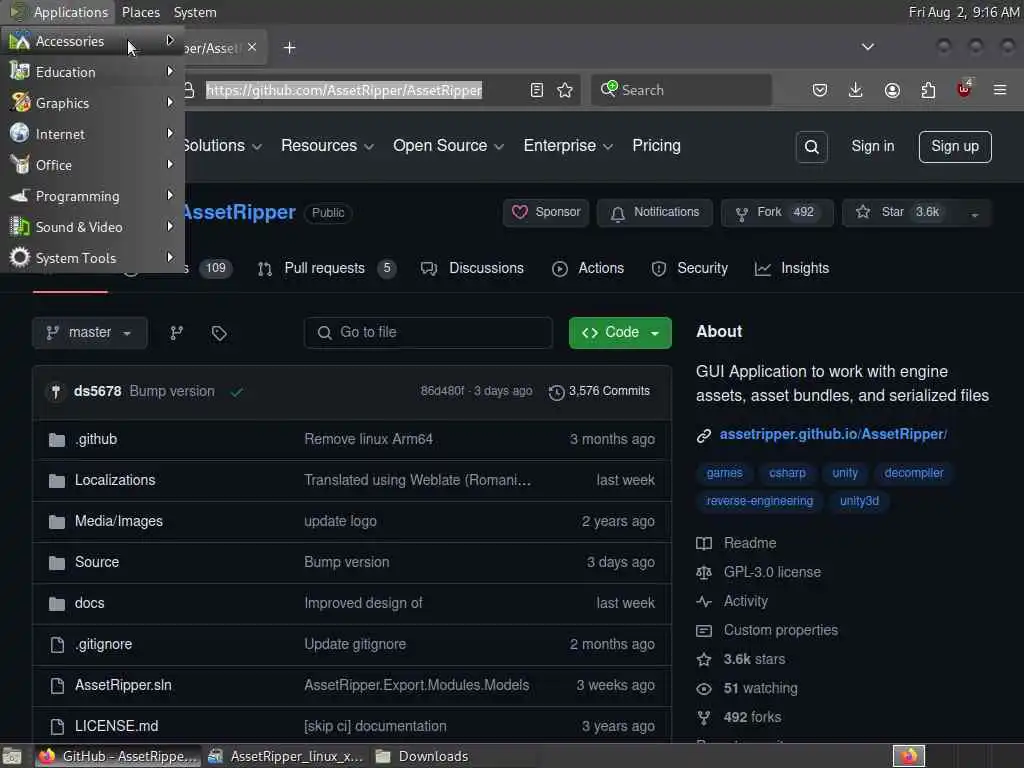Open the LICENSE.md file
Screen dimensions: 1024x768
pos(116,726)
